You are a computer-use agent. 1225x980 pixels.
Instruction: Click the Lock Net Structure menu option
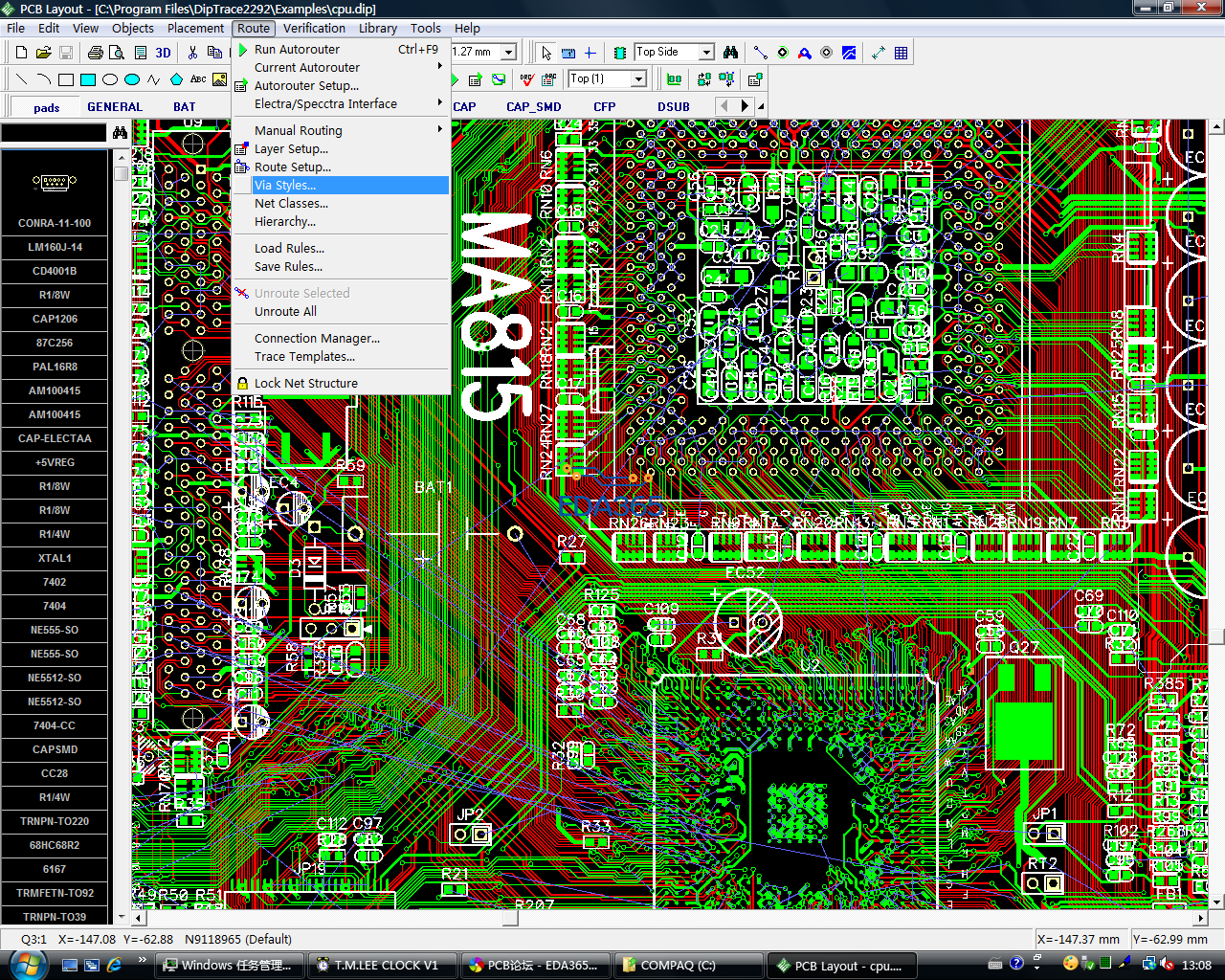(x=305, y=383)
